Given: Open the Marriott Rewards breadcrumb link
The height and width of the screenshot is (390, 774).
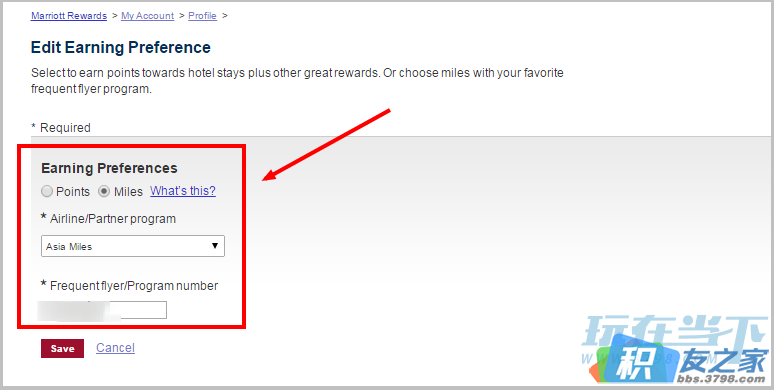Looking at the screenshot, I should click(x=69, y=16).
